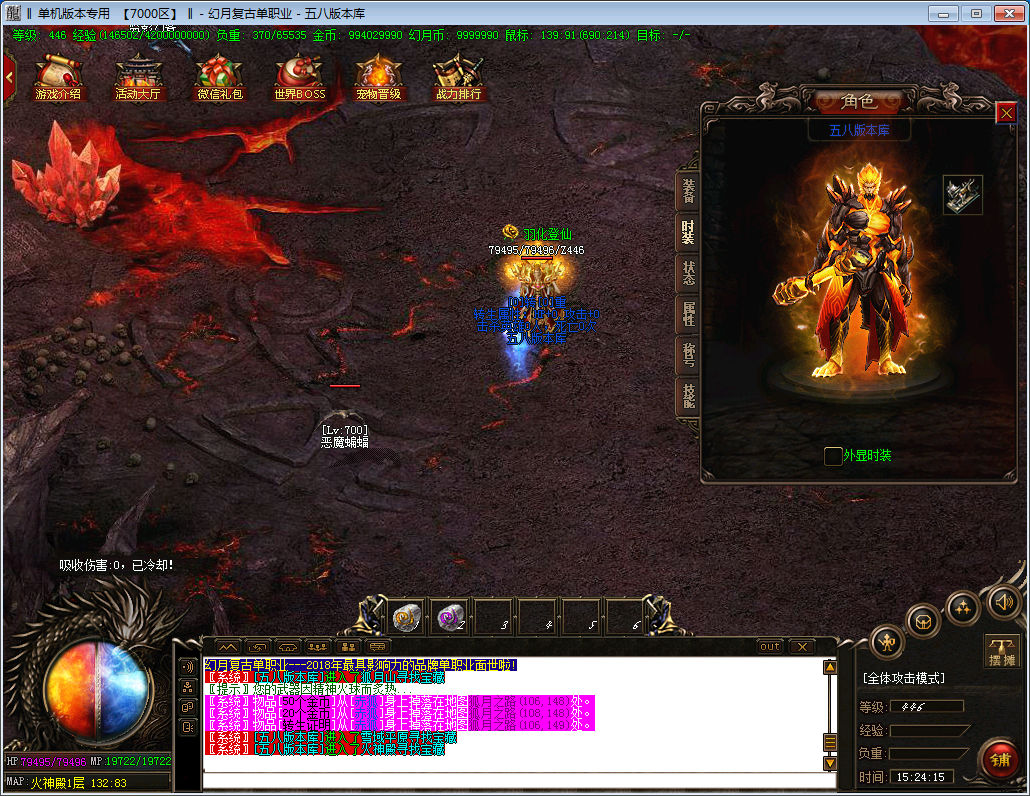
Task: Switch to the 状态 status tab
Action: (x=688, y=274)
